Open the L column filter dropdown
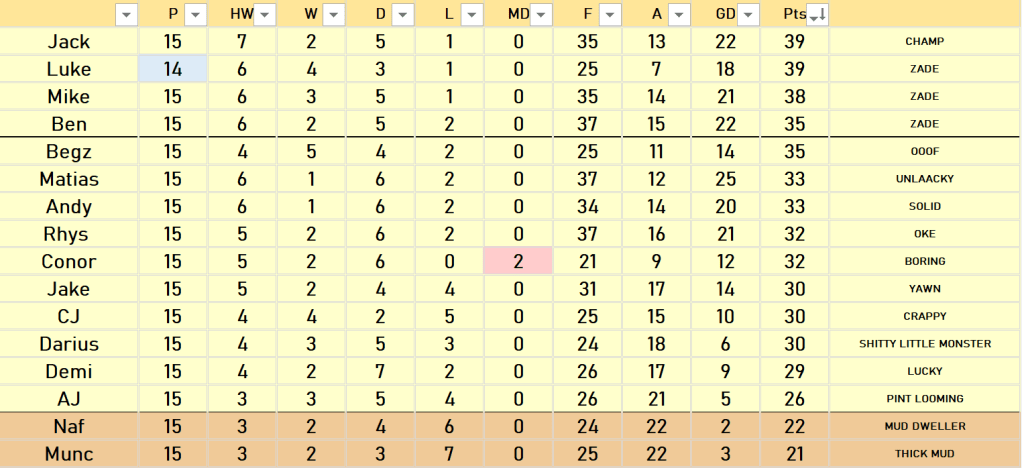Screen dimensions: 1022x468 tap(471, 15)
